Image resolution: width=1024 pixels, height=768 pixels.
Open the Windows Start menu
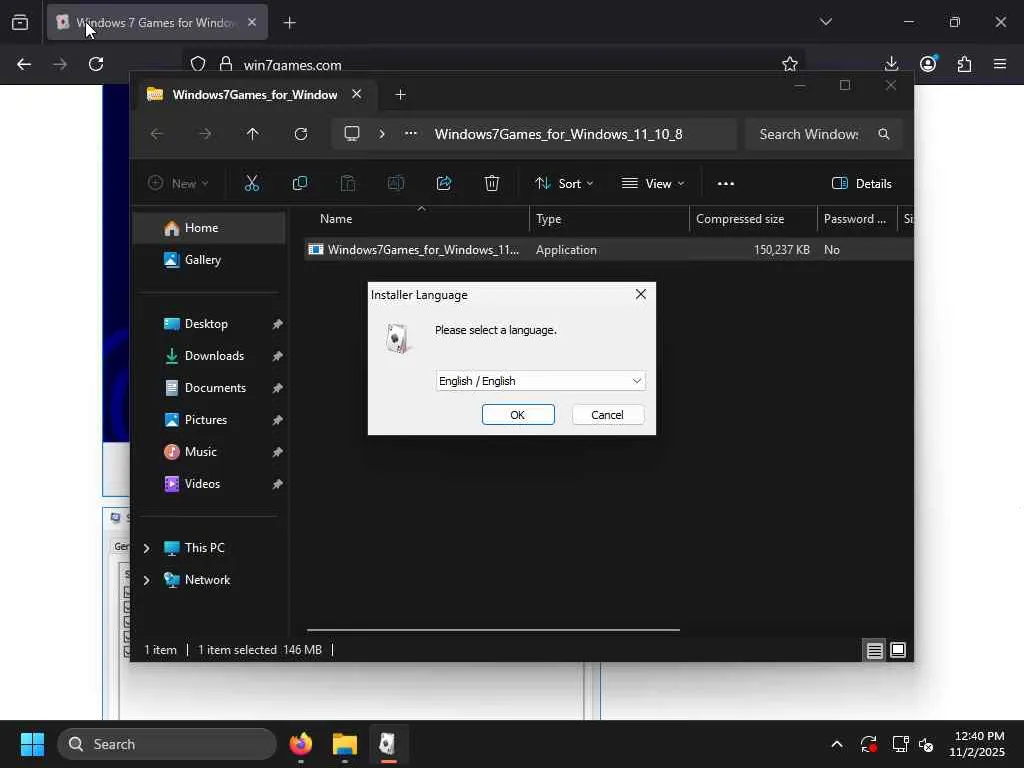click(32, 744)
